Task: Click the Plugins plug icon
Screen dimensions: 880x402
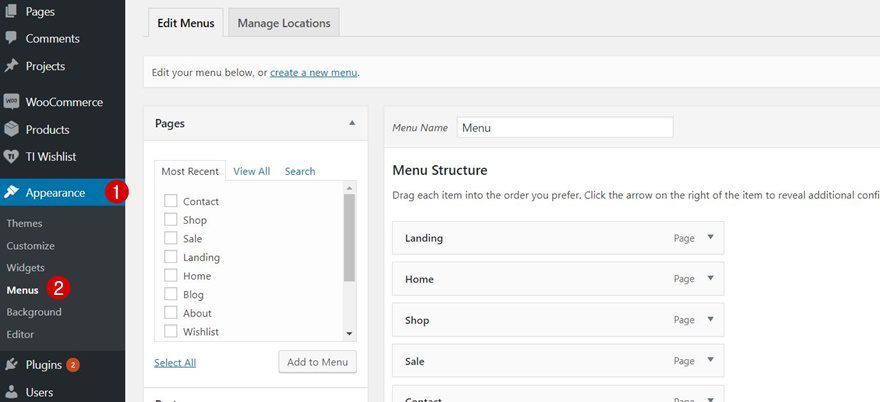Action: coord(11,365)
